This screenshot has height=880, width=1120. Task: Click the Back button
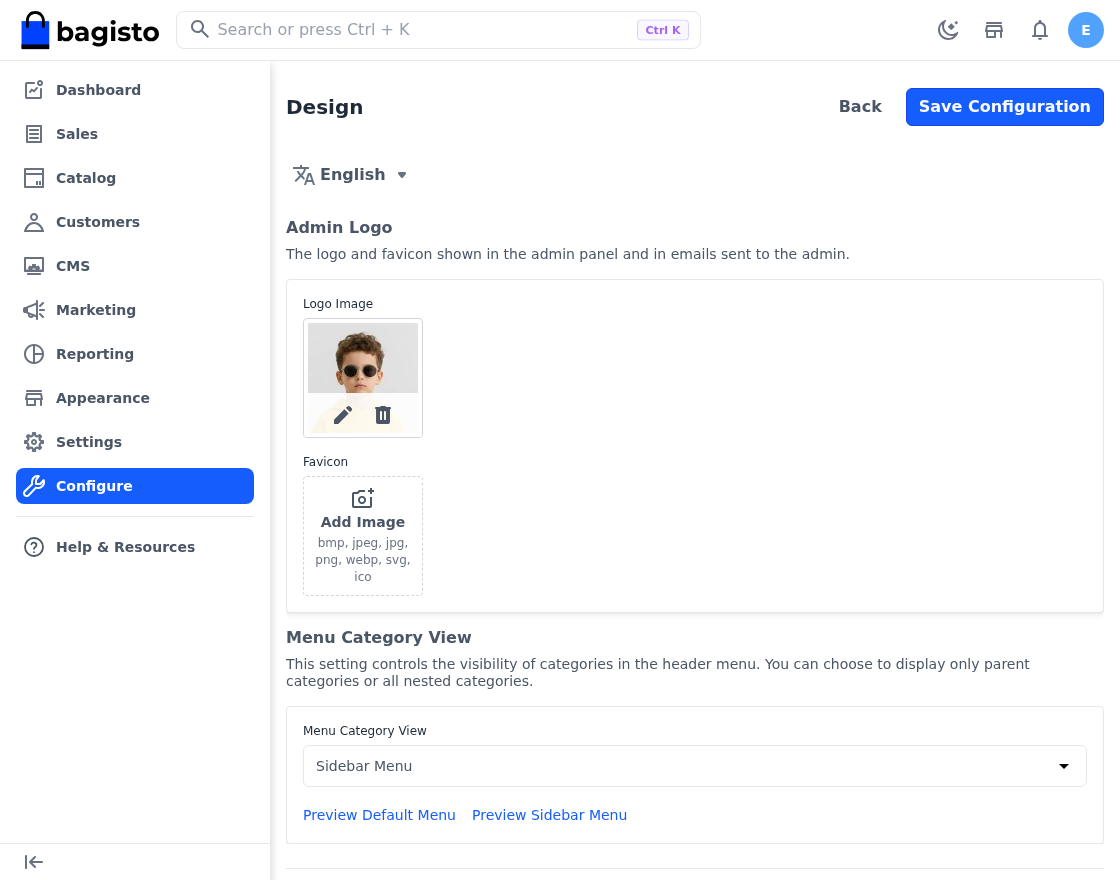tap(860, 107)
